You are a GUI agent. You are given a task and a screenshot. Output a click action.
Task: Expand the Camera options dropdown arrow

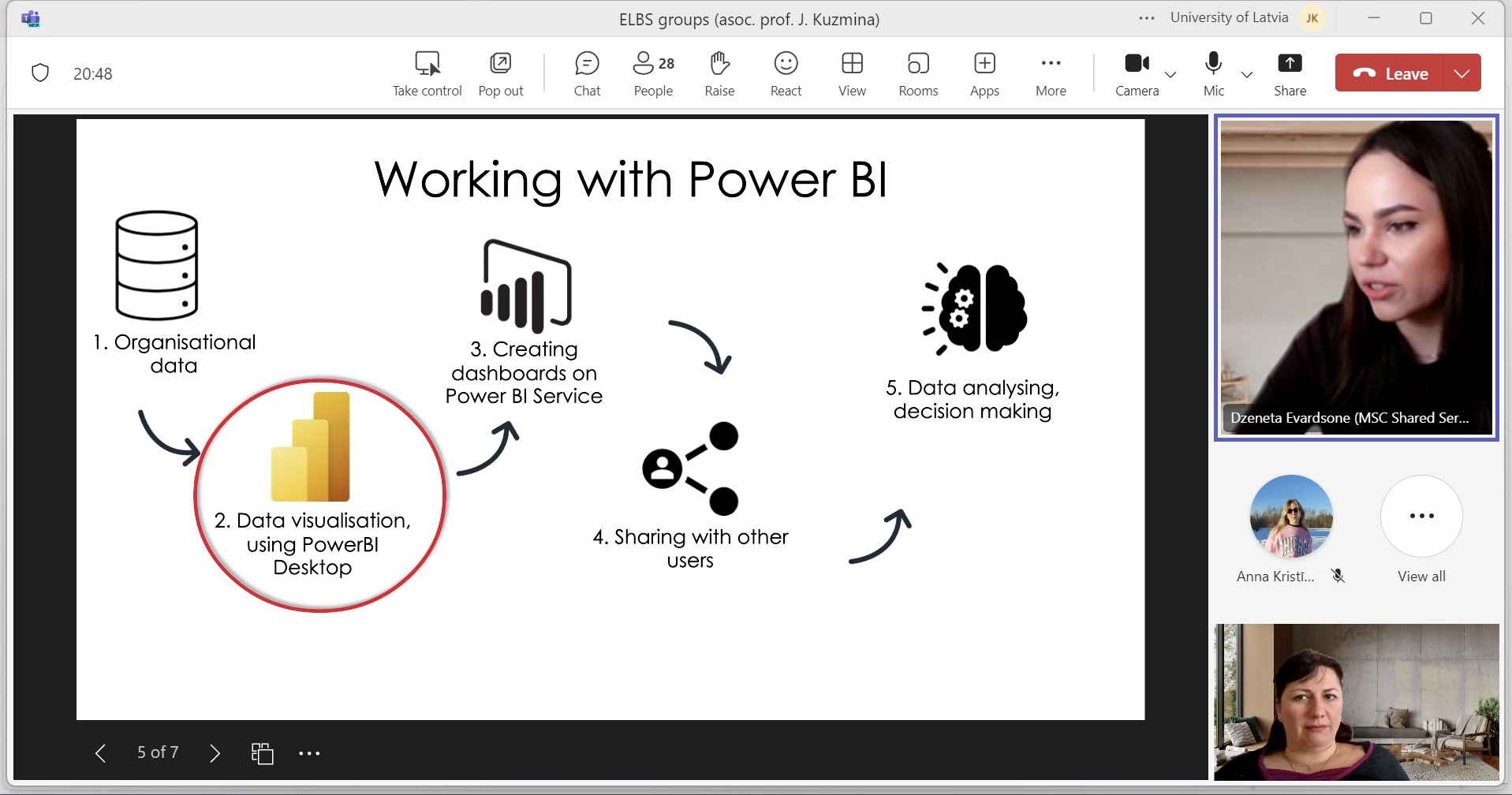pos(1170,75)
